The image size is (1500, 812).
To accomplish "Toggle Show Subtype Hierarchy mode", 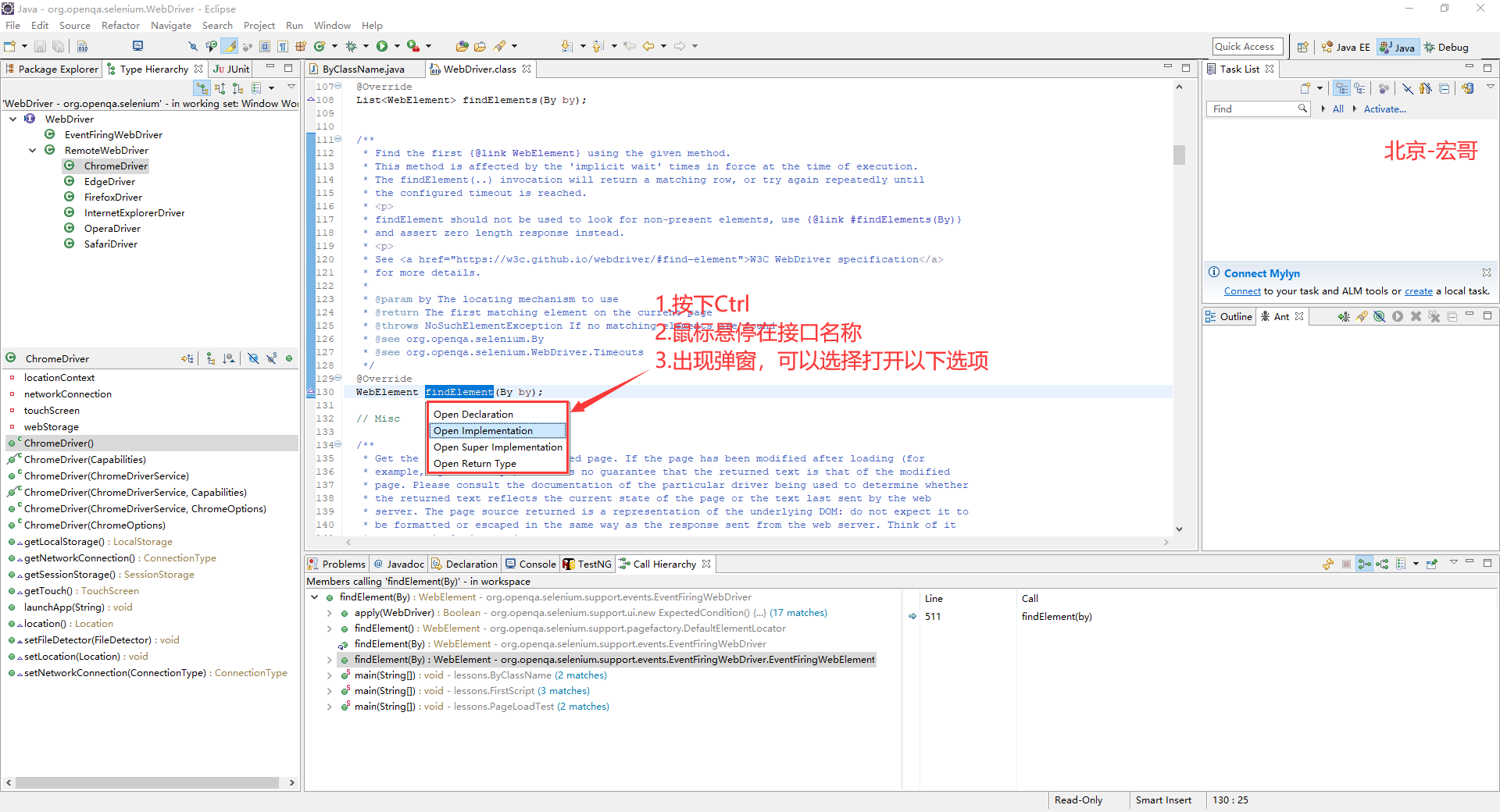I will click(x=238, y=88).
